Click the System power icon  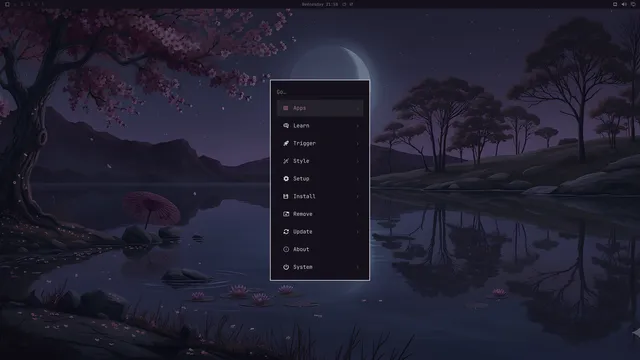[286, 267]
